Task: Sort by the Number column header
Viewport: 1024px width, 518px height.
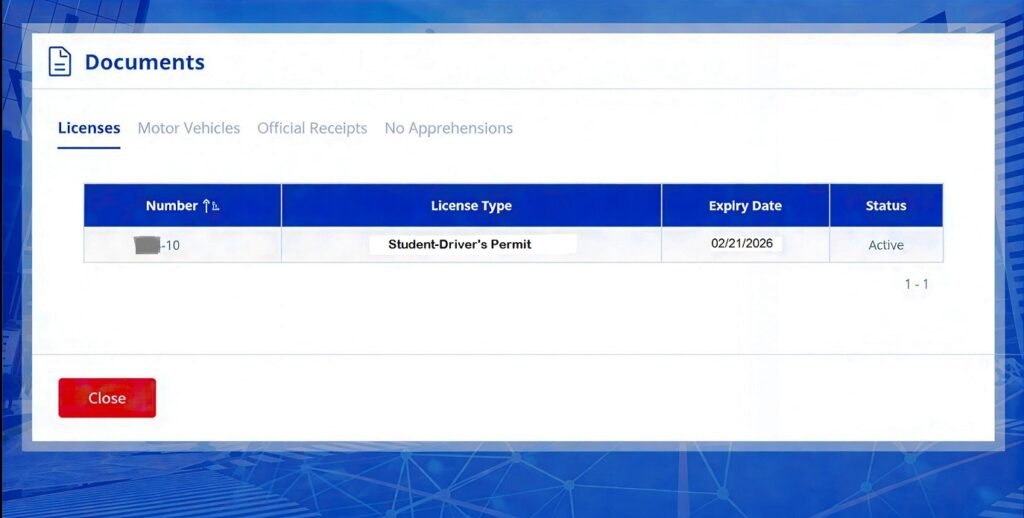Action: tap(172, 206)
